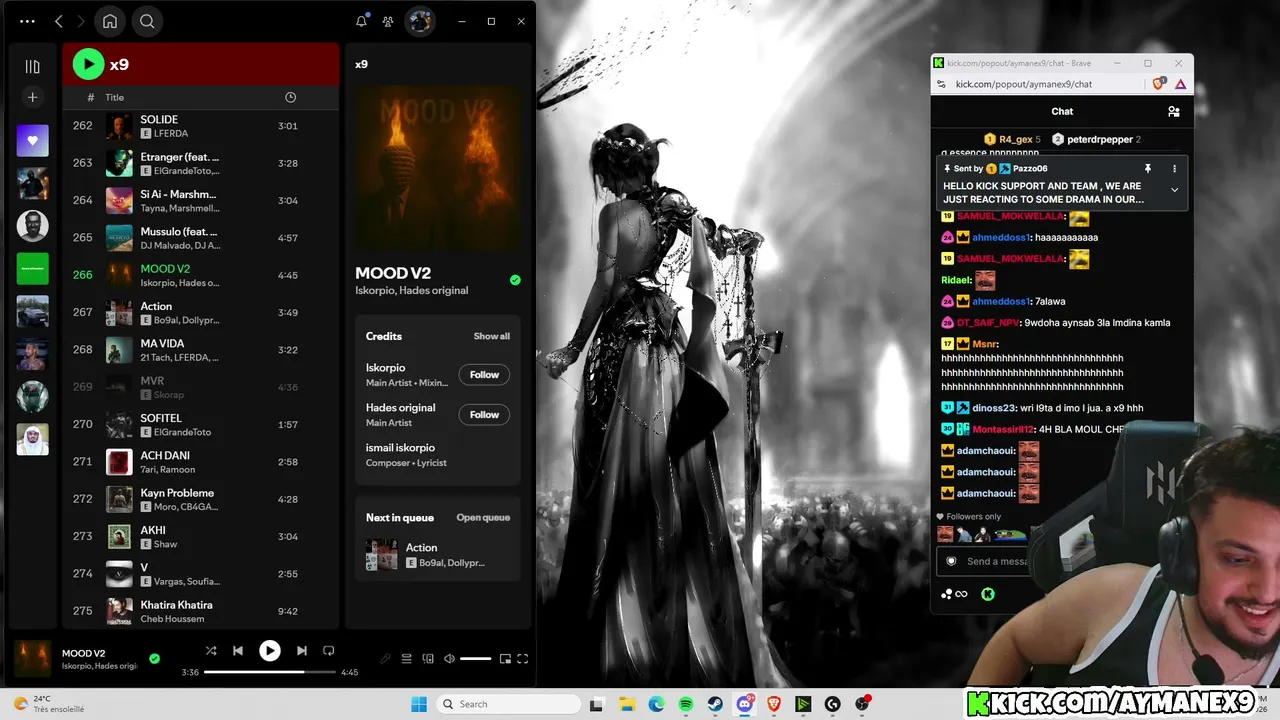Create a new playlist with the plus icon

[32, 97]
